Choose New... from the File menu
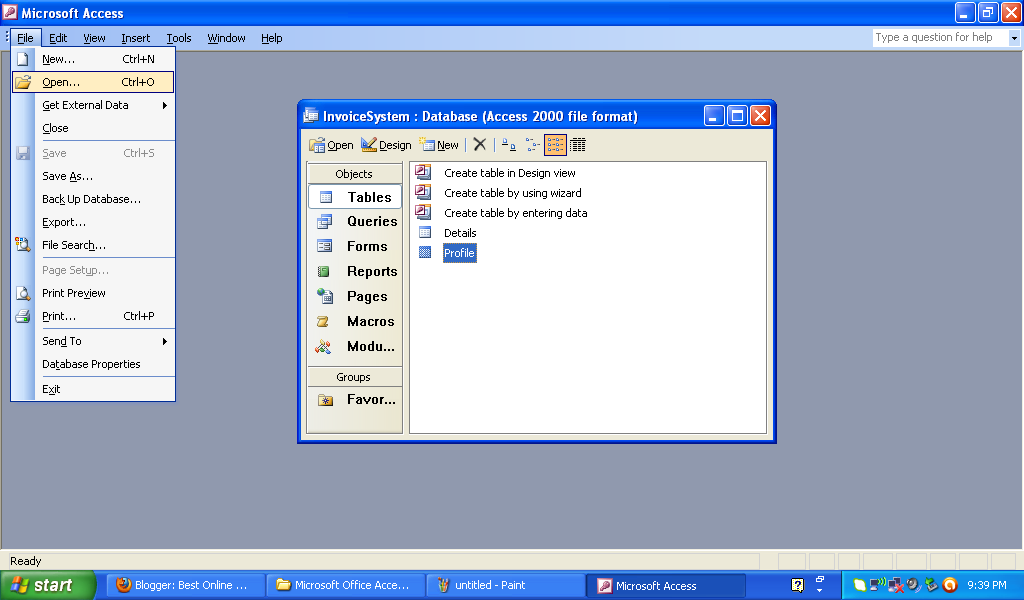Viewport: 1024px width, 600px height. 93,59
